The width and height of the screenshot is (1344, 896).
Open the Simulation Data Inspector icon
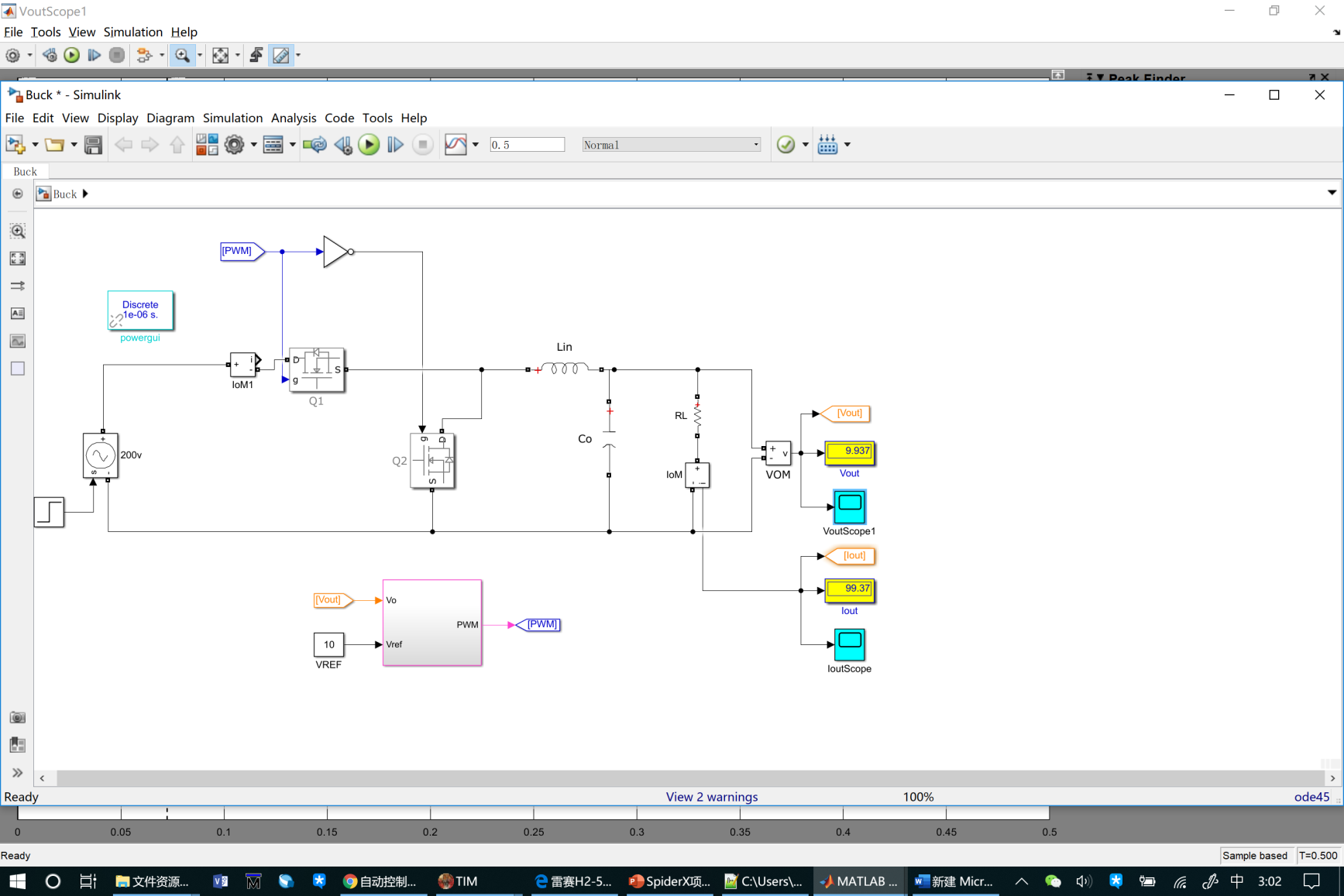point(455,145)
